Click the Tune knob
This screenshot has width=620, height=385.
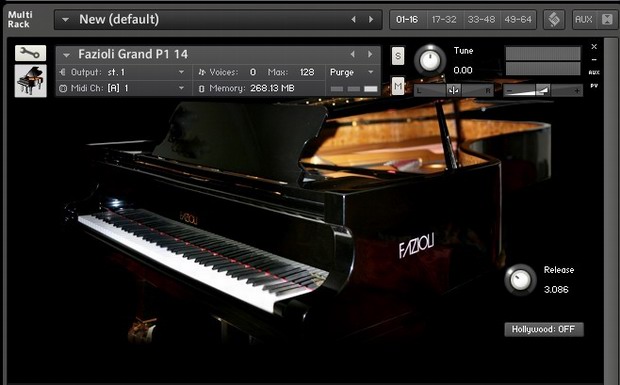pyautogui.click(x=430, y=60)
